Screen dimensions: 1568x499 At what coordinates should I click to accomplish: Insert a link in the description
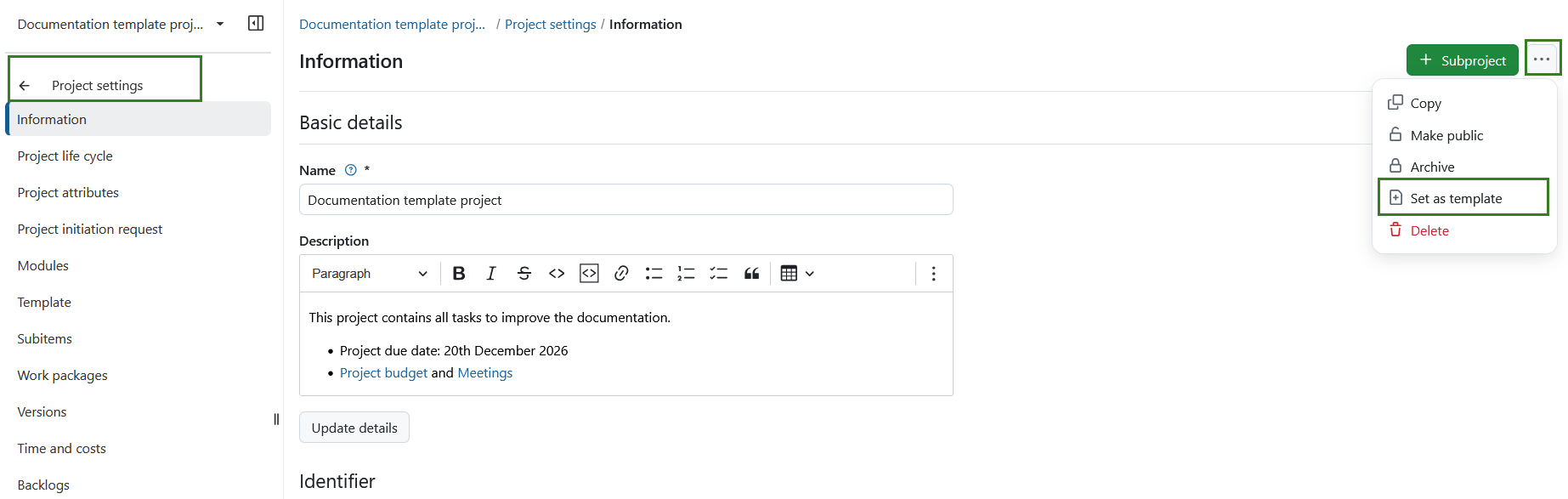621,274
